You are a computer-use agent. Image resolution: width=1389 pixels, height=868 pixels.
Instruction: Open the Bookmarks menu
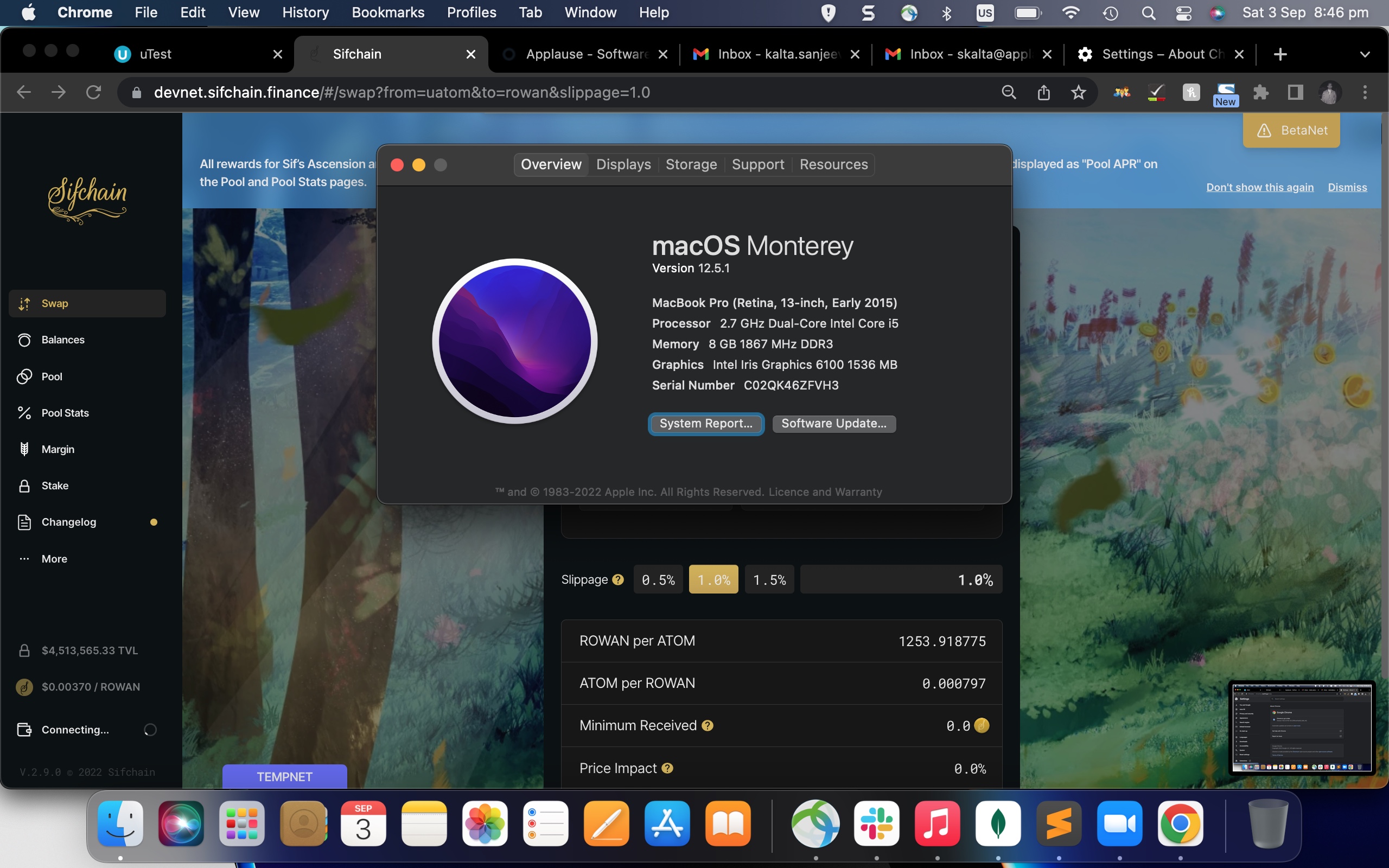(x=388, y=12)
